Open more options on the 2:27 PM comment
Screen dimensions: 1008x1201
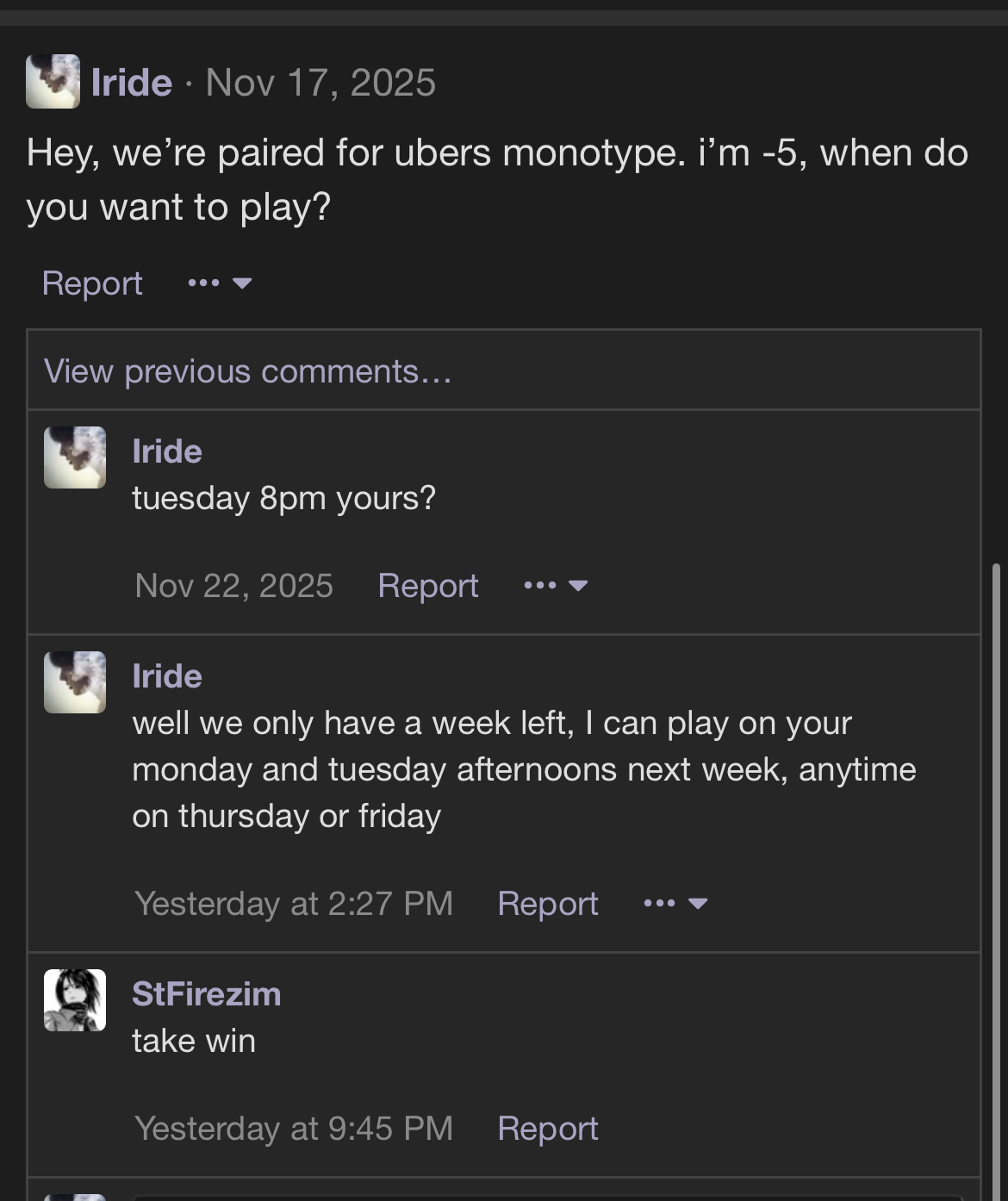675,904
